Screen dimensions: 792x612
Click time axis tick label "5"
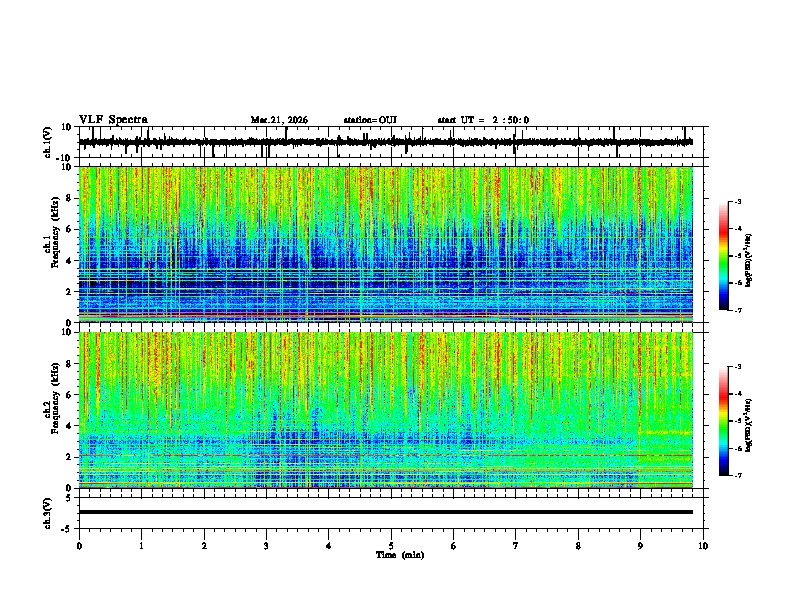point(391,546)
